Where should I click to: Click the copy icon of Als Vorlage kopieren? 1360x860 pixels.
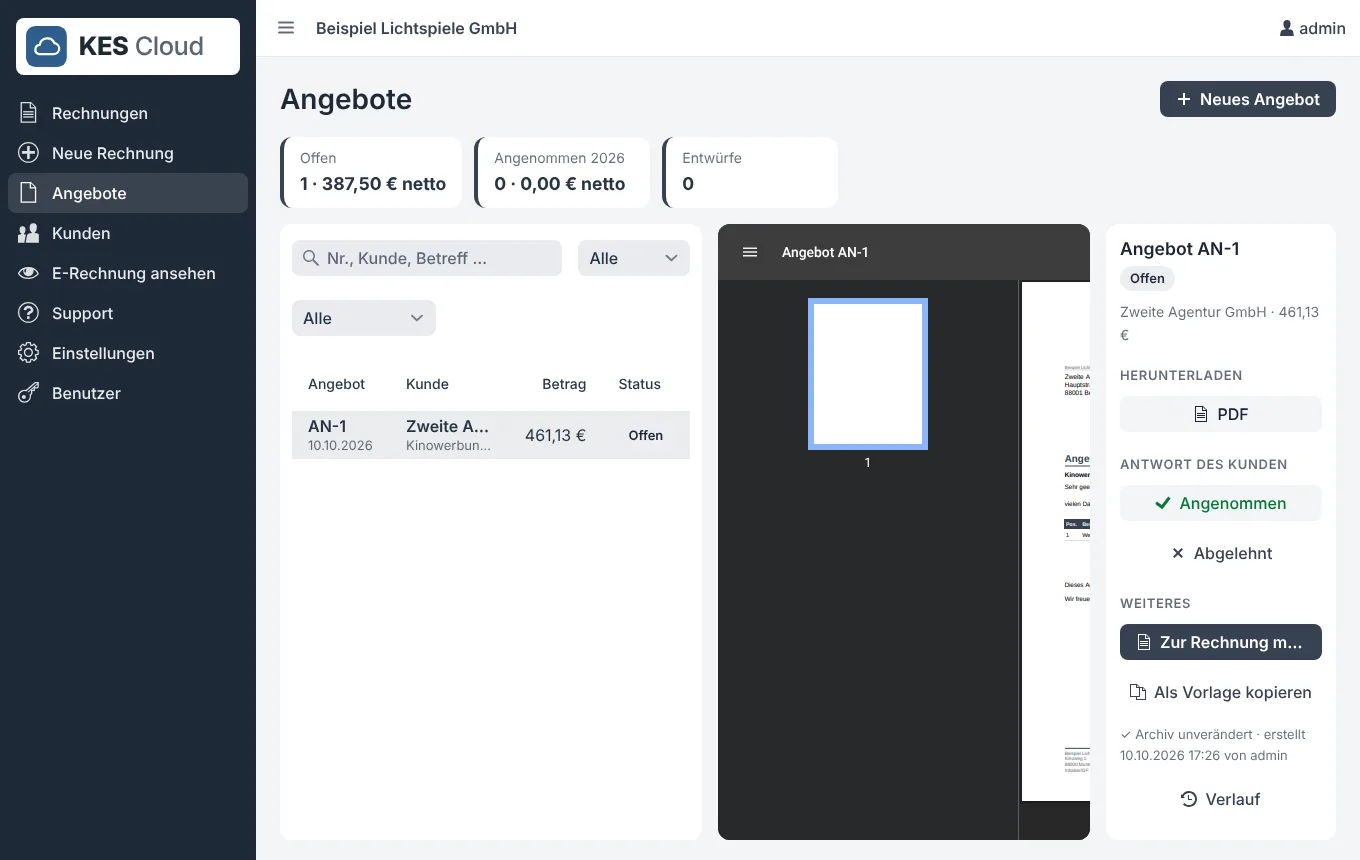pos(1138,692)
